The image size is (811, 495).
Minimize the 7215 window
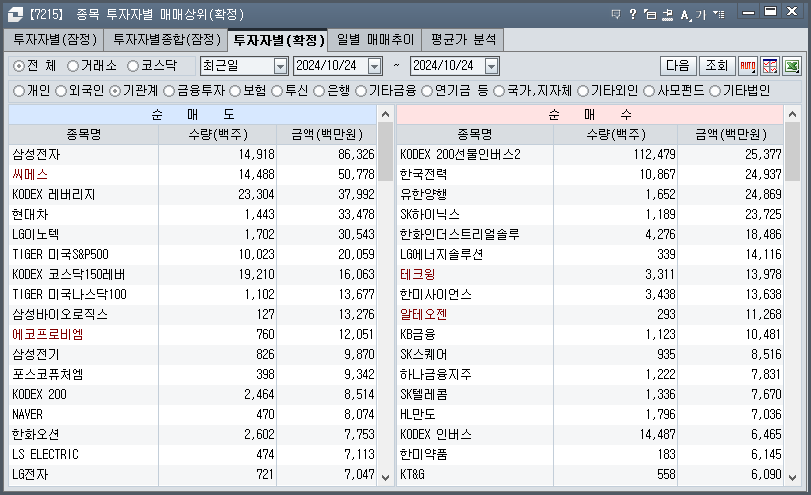[x=748, y=12]
